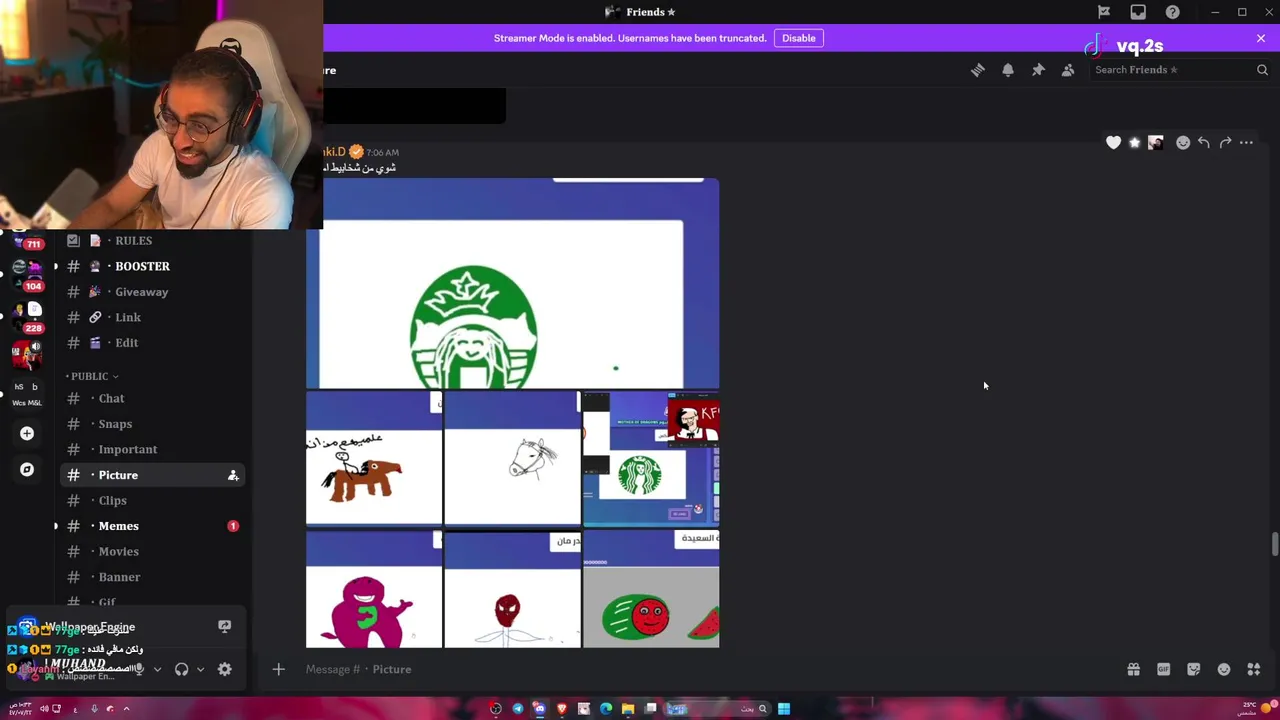
Task: React with the photo custom emoji
Action: [x=1155, y=143]
